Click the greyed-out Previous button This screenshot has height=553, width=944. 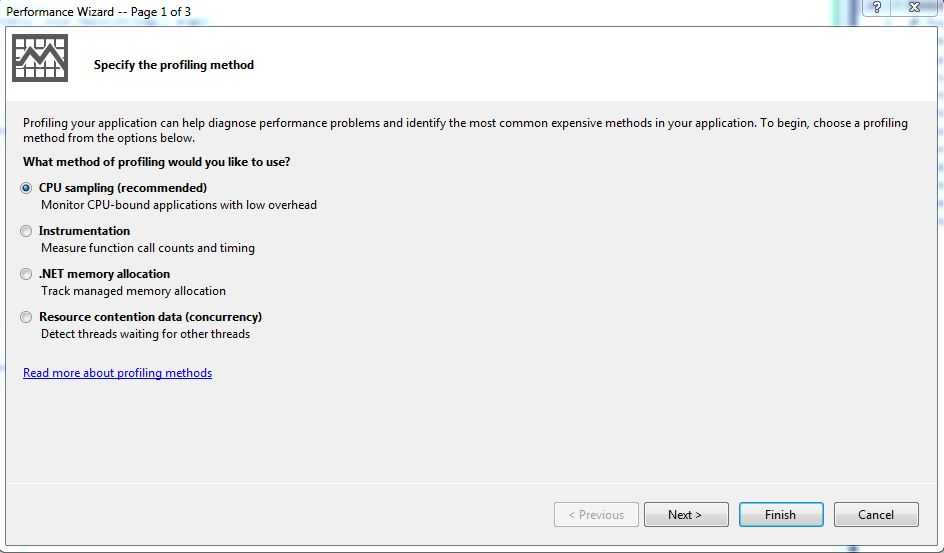click(x=596, y=515)
